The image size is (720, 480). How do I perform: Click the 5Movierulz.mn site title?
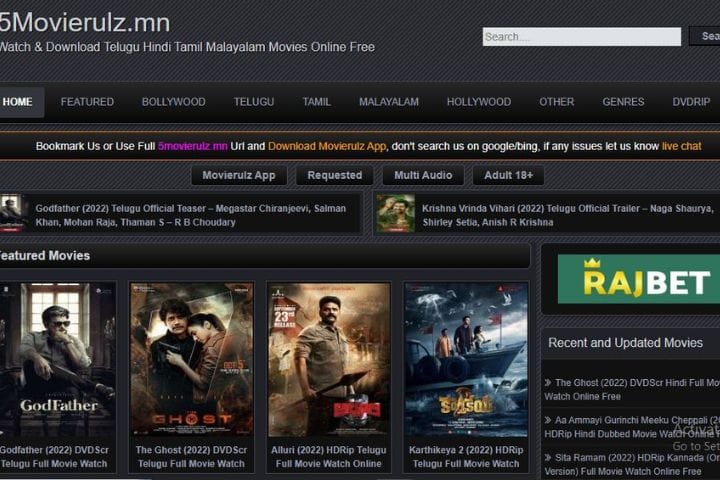point(85,23)
